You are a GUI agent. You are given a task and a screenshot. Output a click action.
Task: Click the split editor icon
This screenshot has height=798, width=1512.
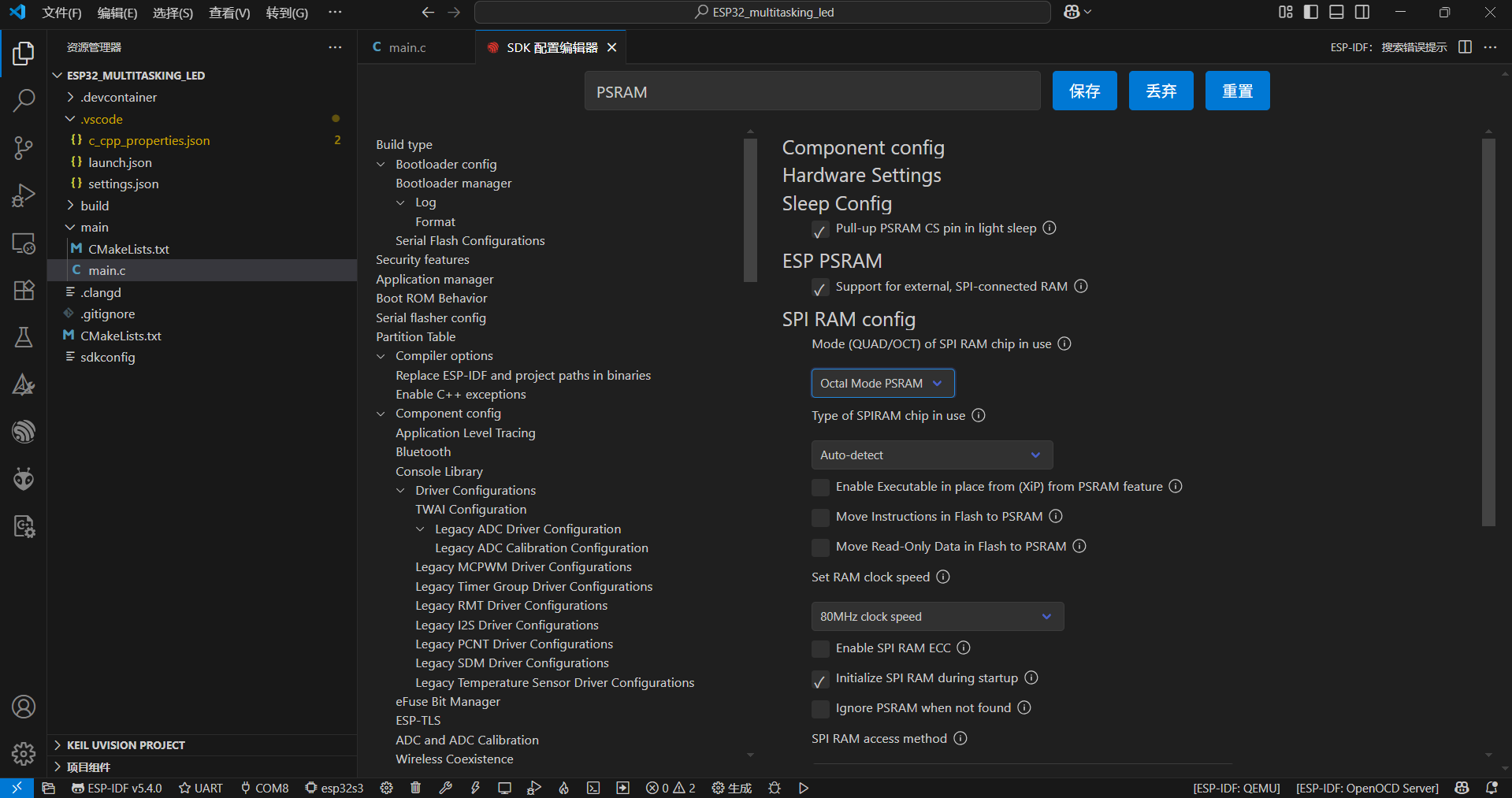1465,47
